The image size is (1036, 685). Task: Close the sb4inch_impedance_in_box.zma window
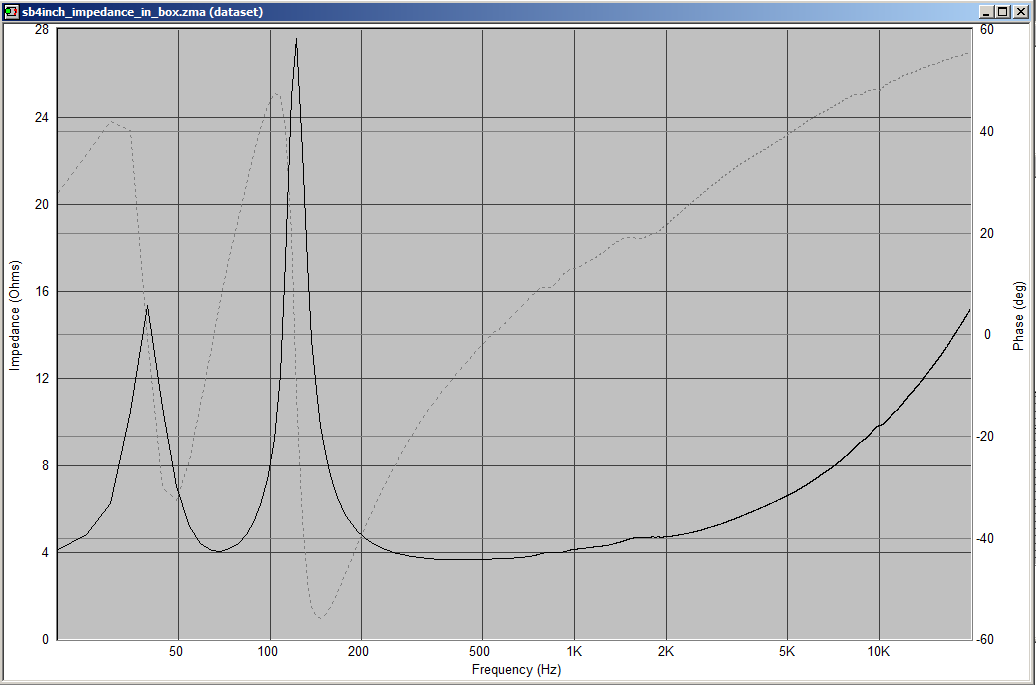pyautogui.click(x=1020, y=12)
